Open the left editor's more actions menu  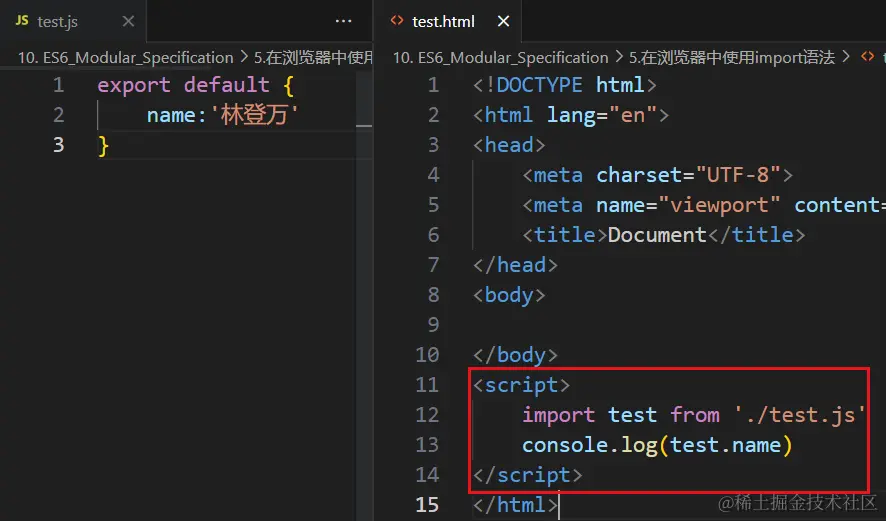(x=343, y=21)
